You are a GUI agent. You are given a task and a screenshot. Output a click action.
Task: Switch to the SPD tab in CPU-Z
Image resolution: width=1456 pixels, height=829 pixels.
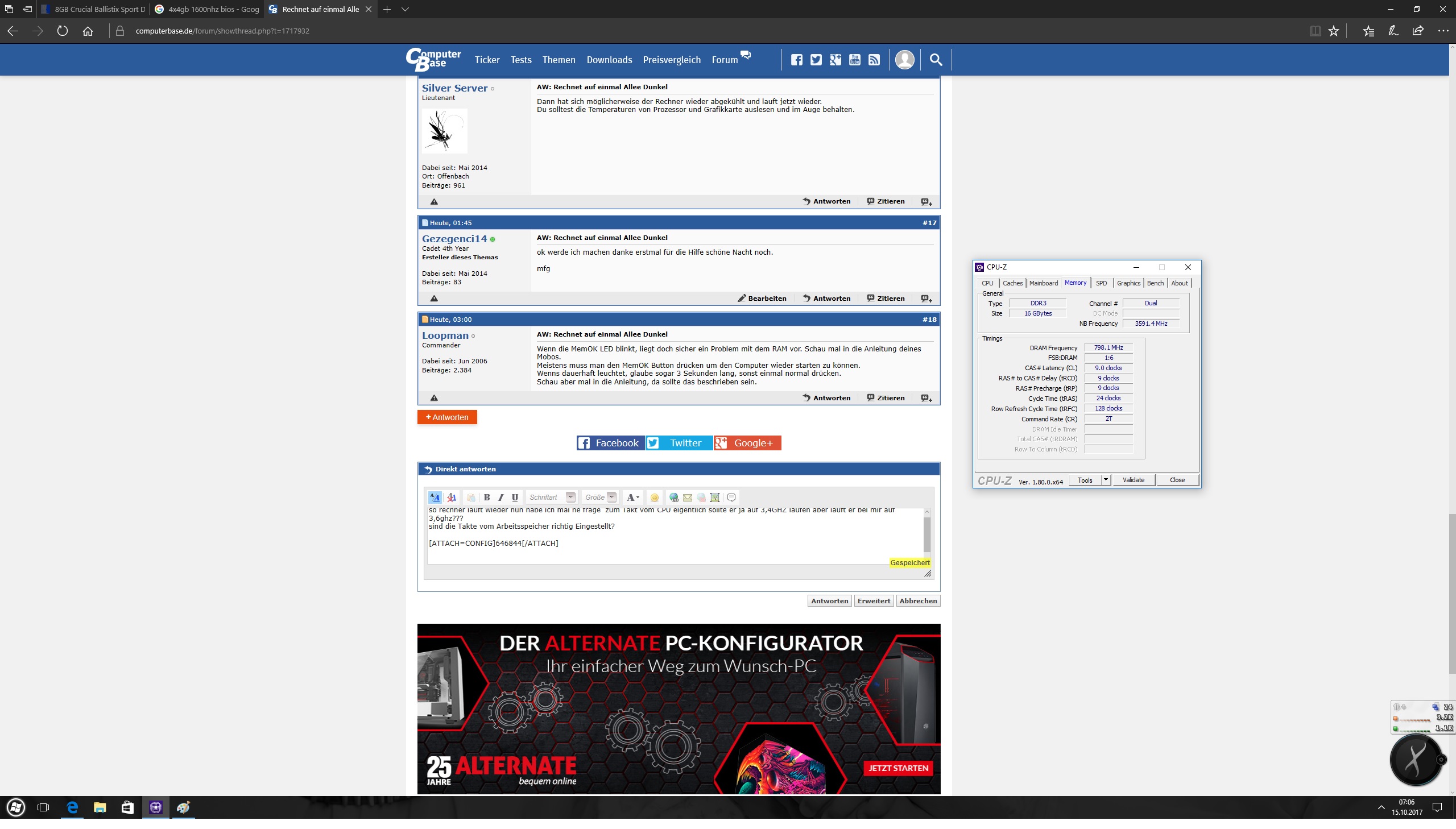[x=1101, y=283]
